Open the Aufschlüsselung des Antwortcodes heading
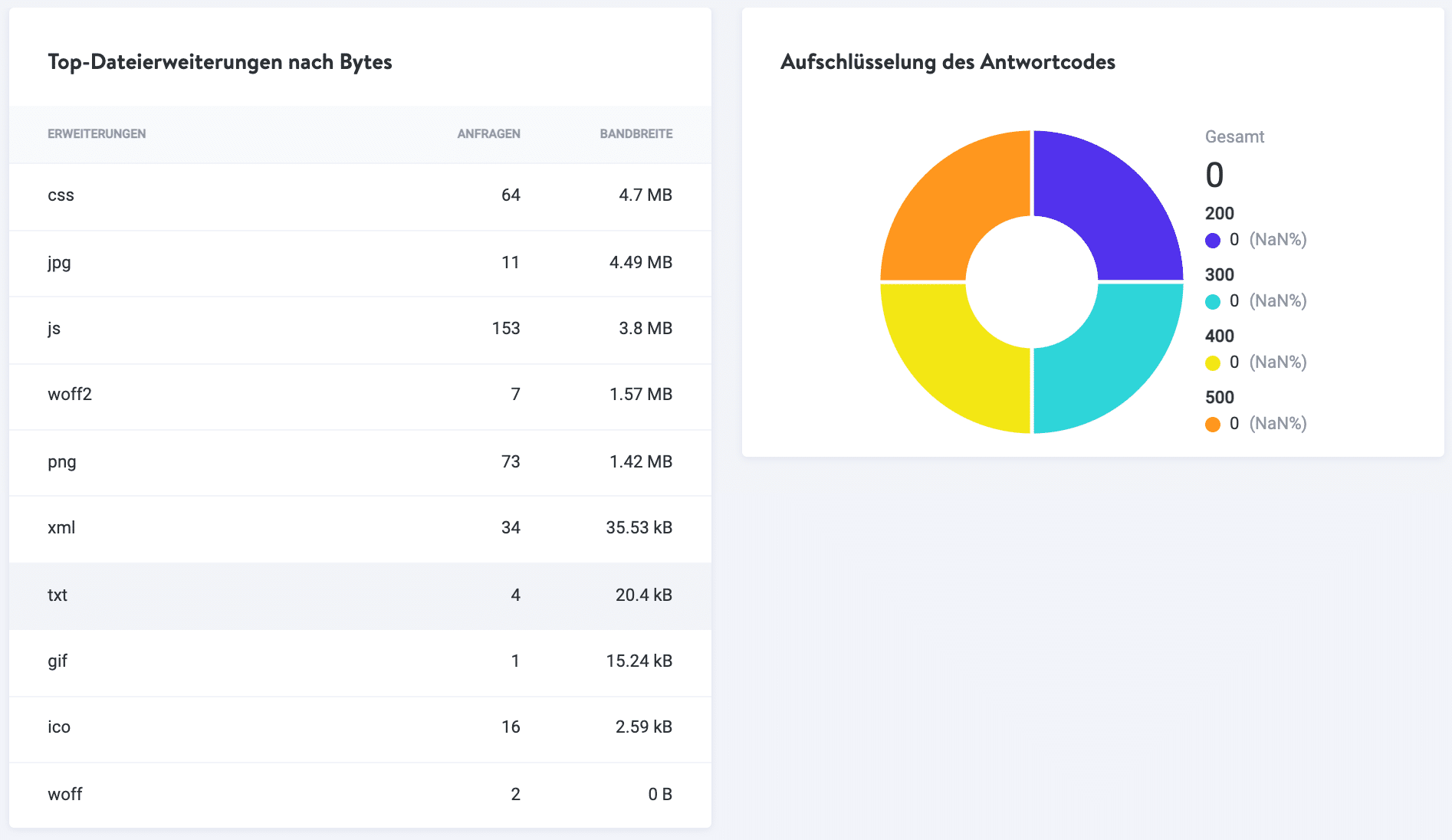Image resolution: width=1452 pixels, height=840 pixels. 948,62
